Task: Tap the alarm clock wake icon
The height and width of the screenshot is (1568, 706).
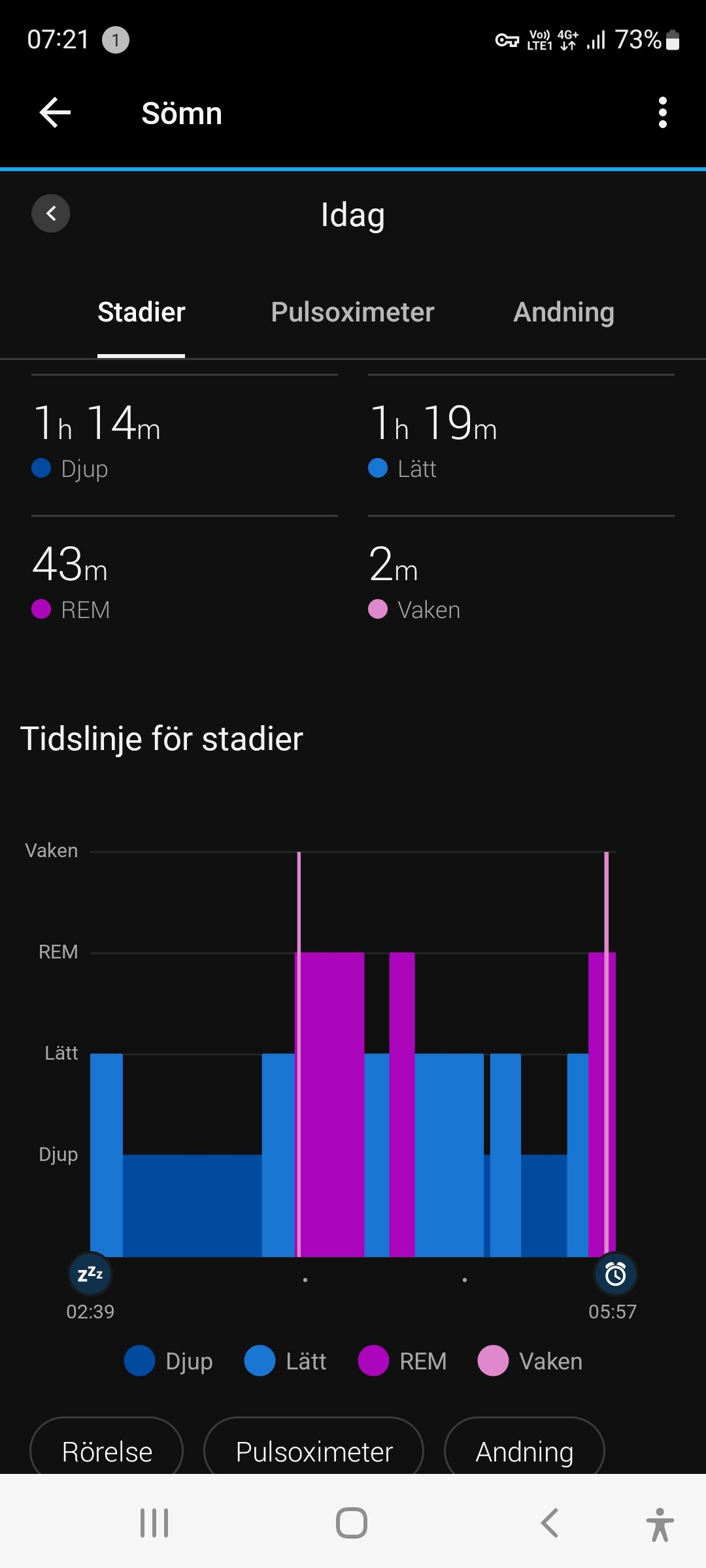Action: click(615, 1273)
